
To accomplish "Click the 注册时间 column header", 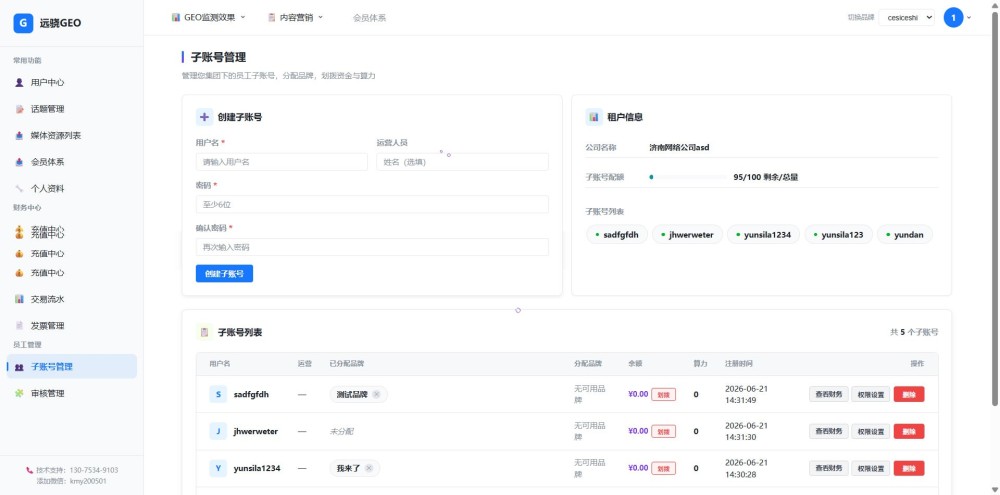I will [x=739, y=364].
